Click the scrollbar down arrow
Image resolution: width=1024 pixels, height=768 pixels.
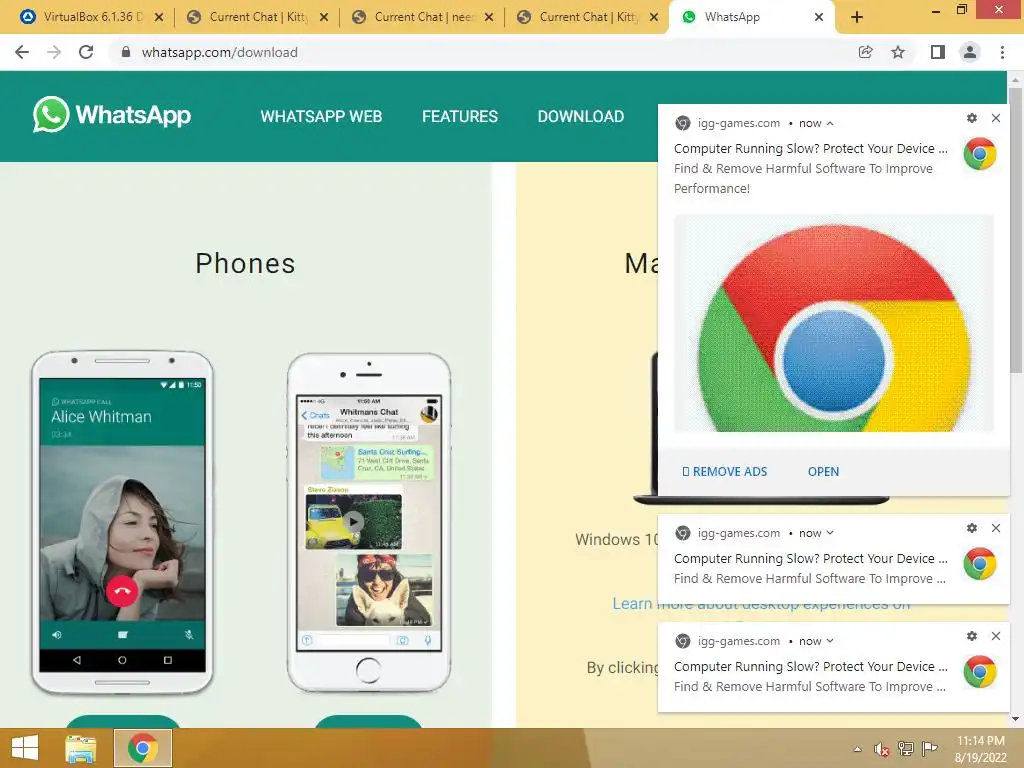click(x=1016, y=719)
